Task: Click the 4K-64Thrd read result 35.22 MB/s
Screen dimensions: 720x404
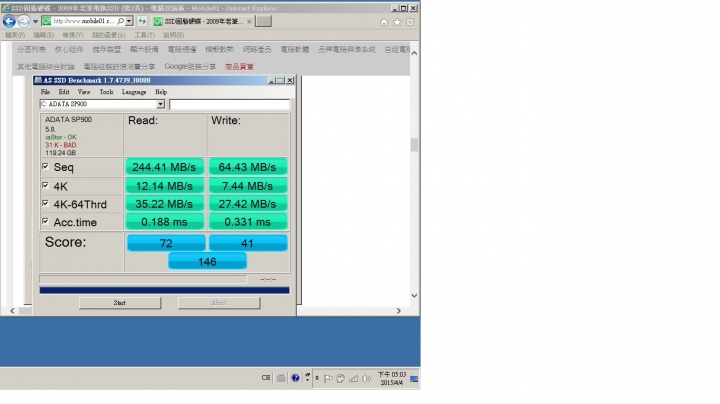Action: click(x=164, y=204)
